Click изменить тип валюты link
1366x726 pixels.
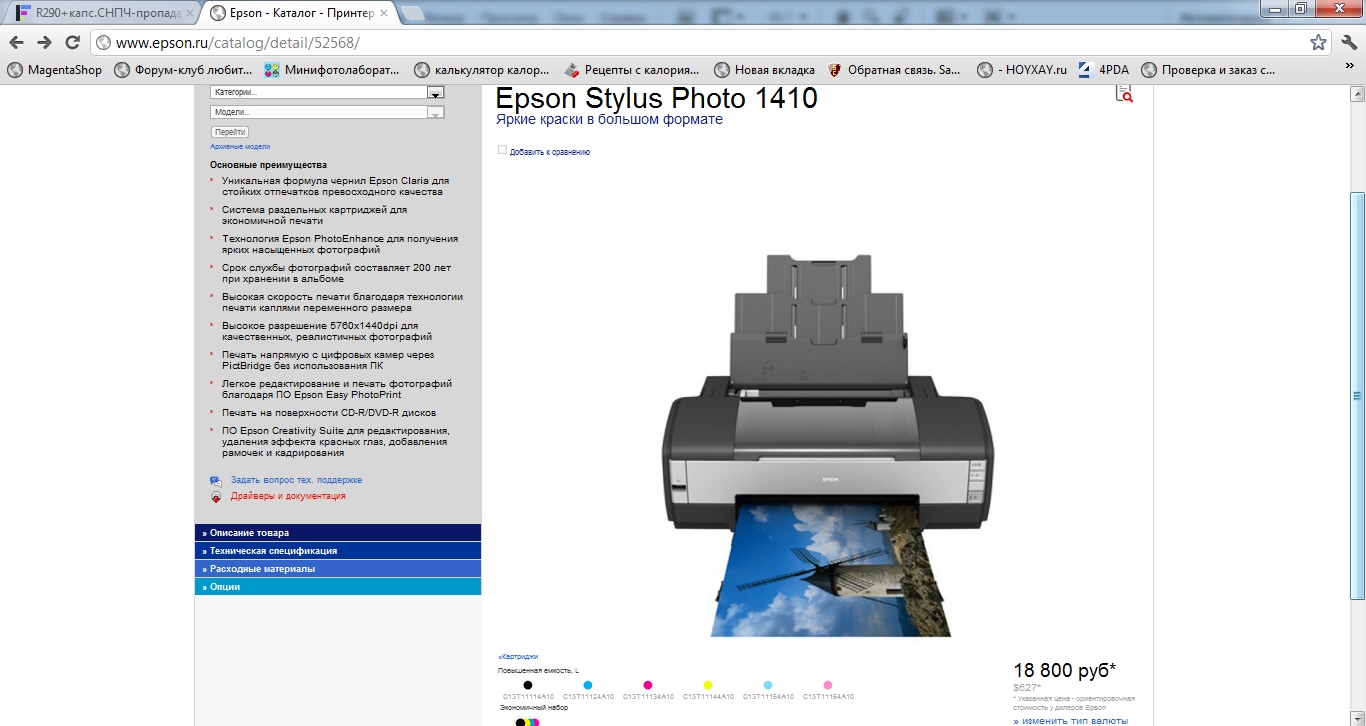coord(1071,721)
